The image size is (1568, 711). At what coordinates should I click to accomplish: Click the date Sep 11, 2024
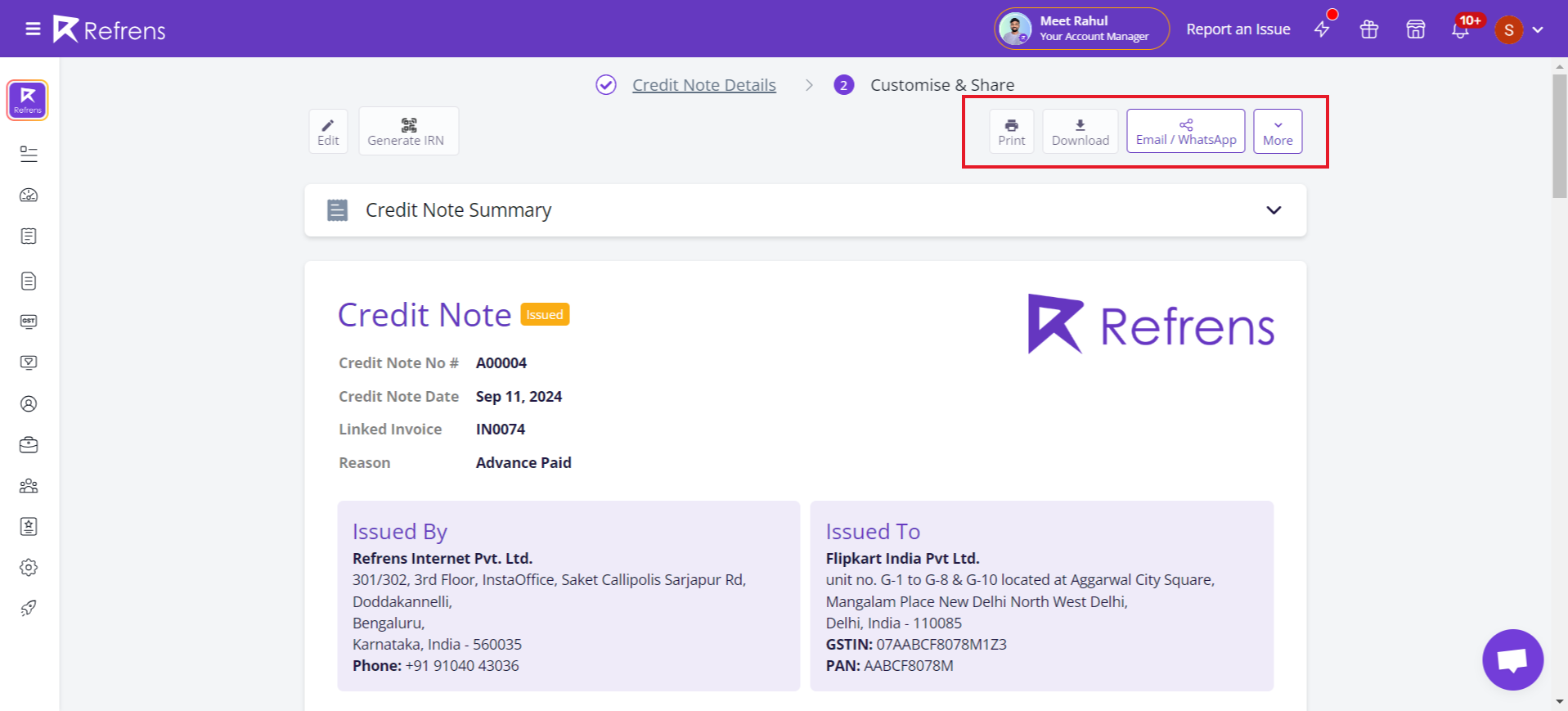click(519, 397)
